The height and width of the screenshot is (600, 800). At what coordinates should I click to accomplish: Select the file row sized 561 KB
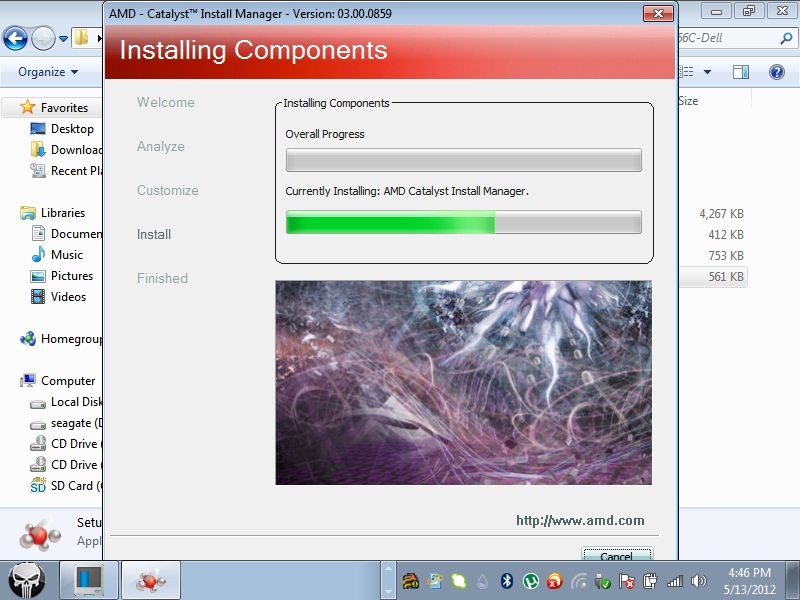click(x=713, y=277)
